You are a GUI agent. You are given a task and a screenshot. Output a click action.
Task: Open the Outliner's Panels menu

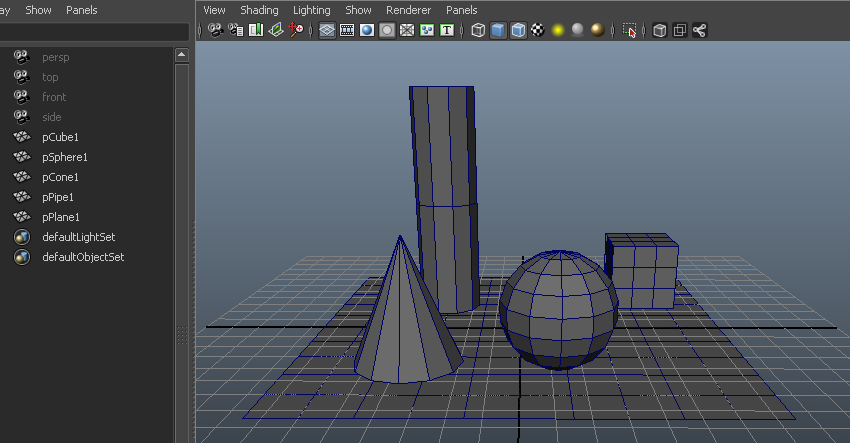(82, 10)
